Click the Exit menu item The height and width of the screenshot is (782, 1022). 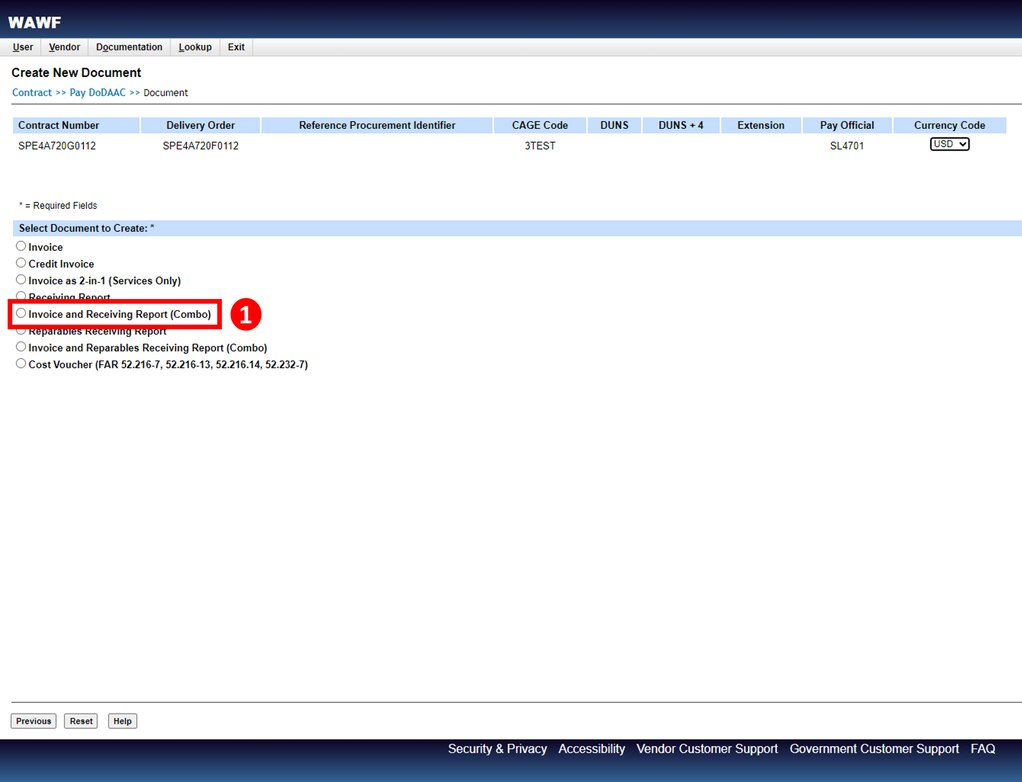[x=236, y=47]
